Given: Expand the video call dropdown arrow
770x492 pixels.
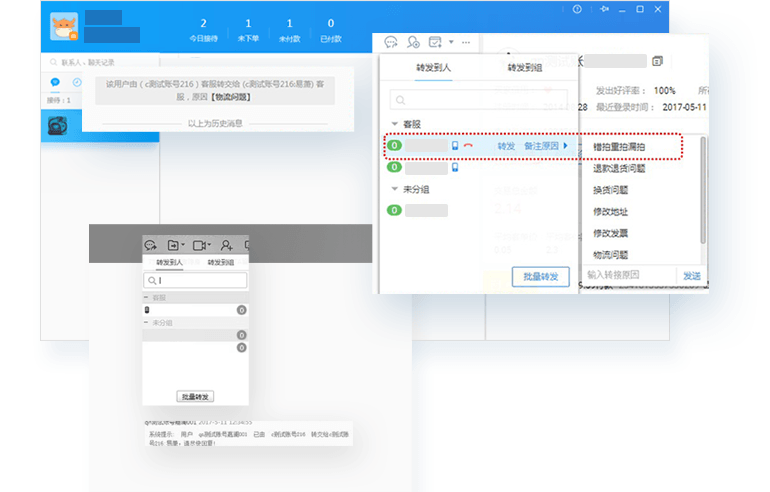Looking at the screenshot, I should 209,245.
